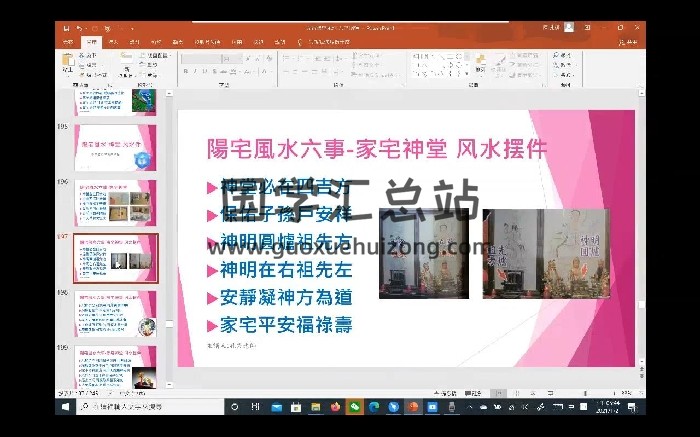Click the Find icon in editing group
Screen dimensions: 700x437
(x=564, y=55)
